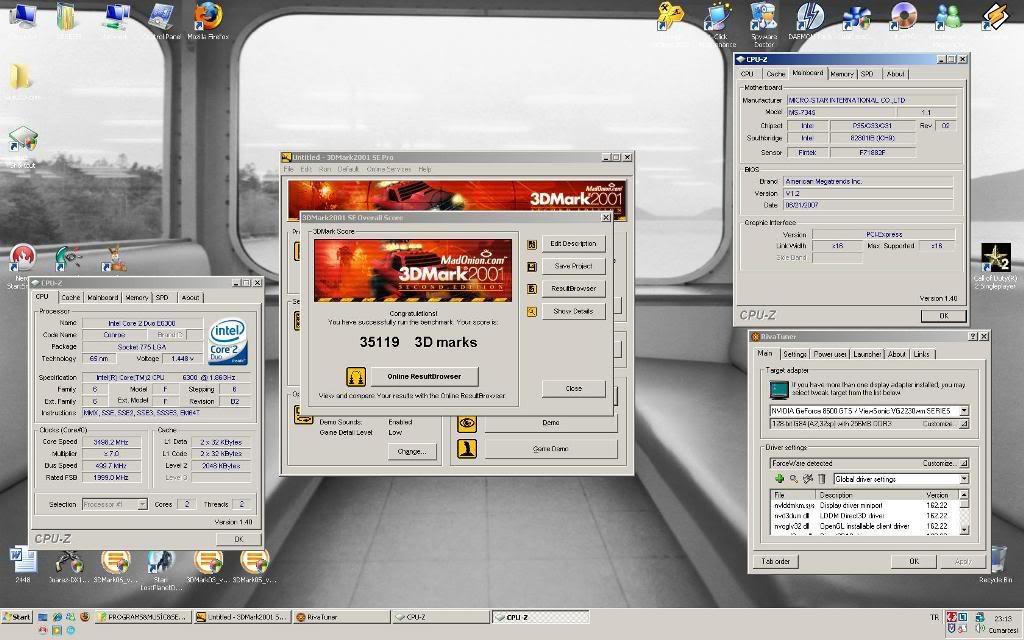Open SPD tab in right CPU-Z window
This screenshot has height=640, width=1024.
pos(867,74)
